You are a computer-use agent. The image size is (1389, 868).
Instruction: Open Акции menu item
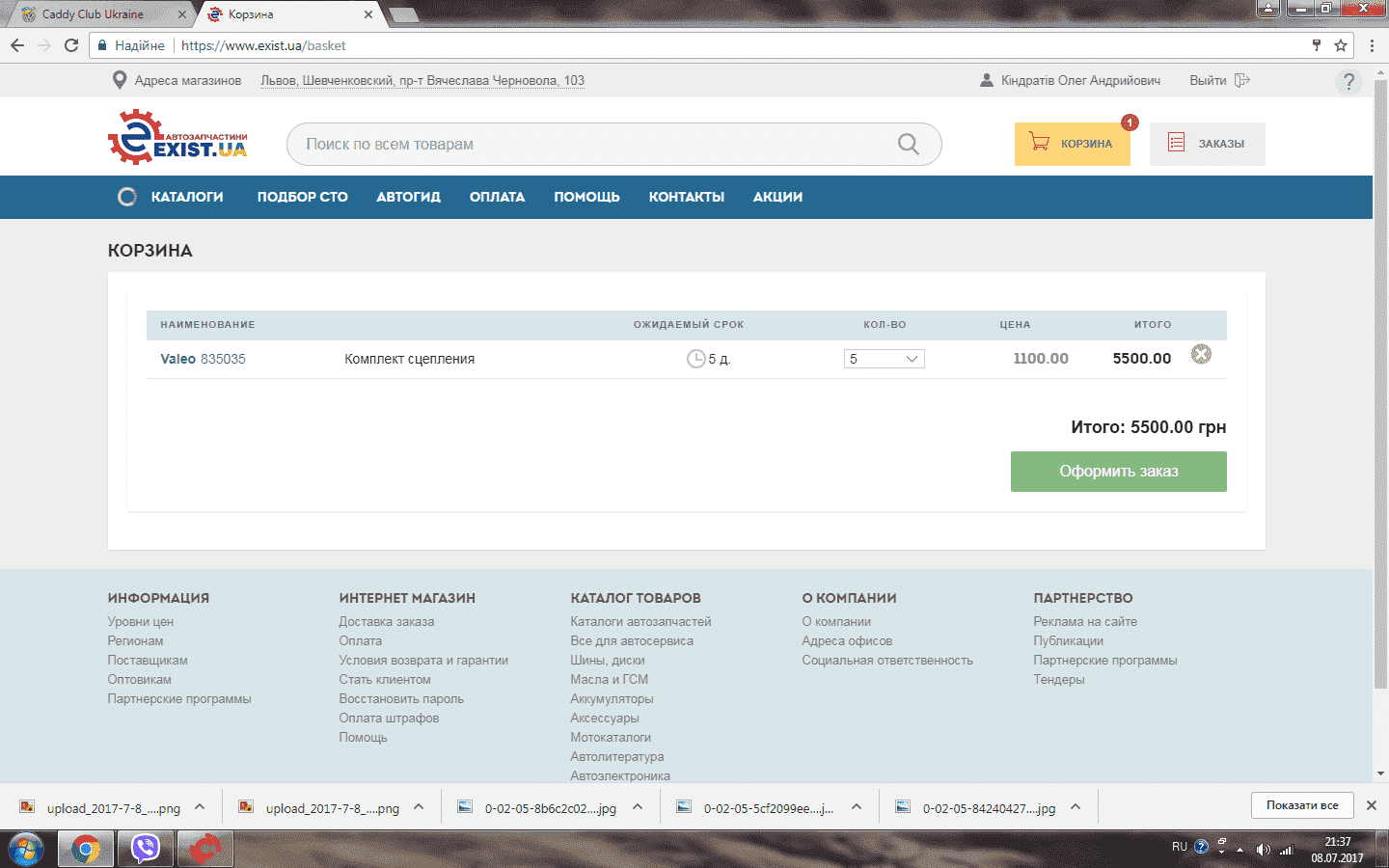point(777,197)
